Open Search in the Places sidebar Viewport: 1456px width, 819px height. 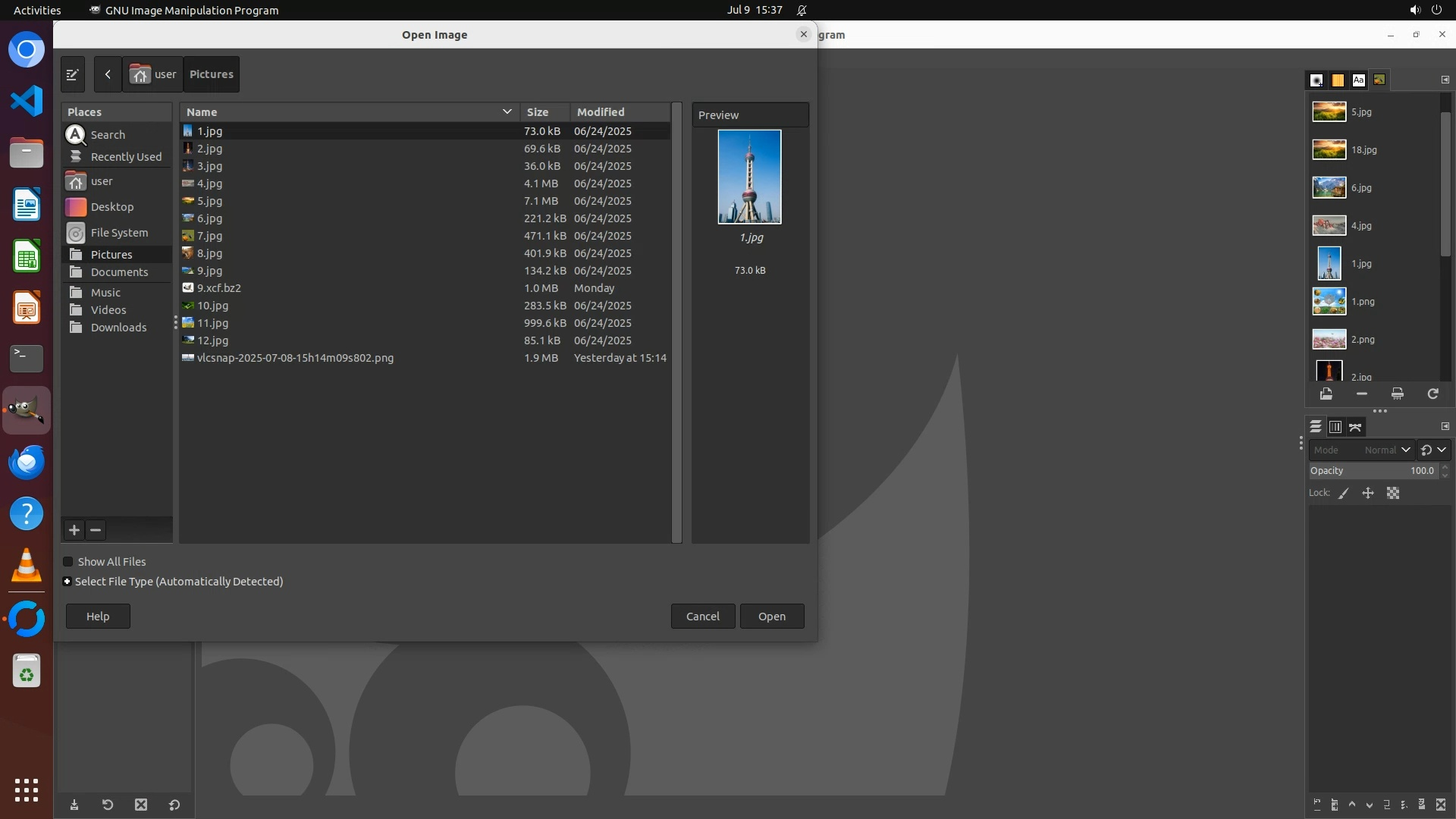pyautogui.click(x=107, y=134)
